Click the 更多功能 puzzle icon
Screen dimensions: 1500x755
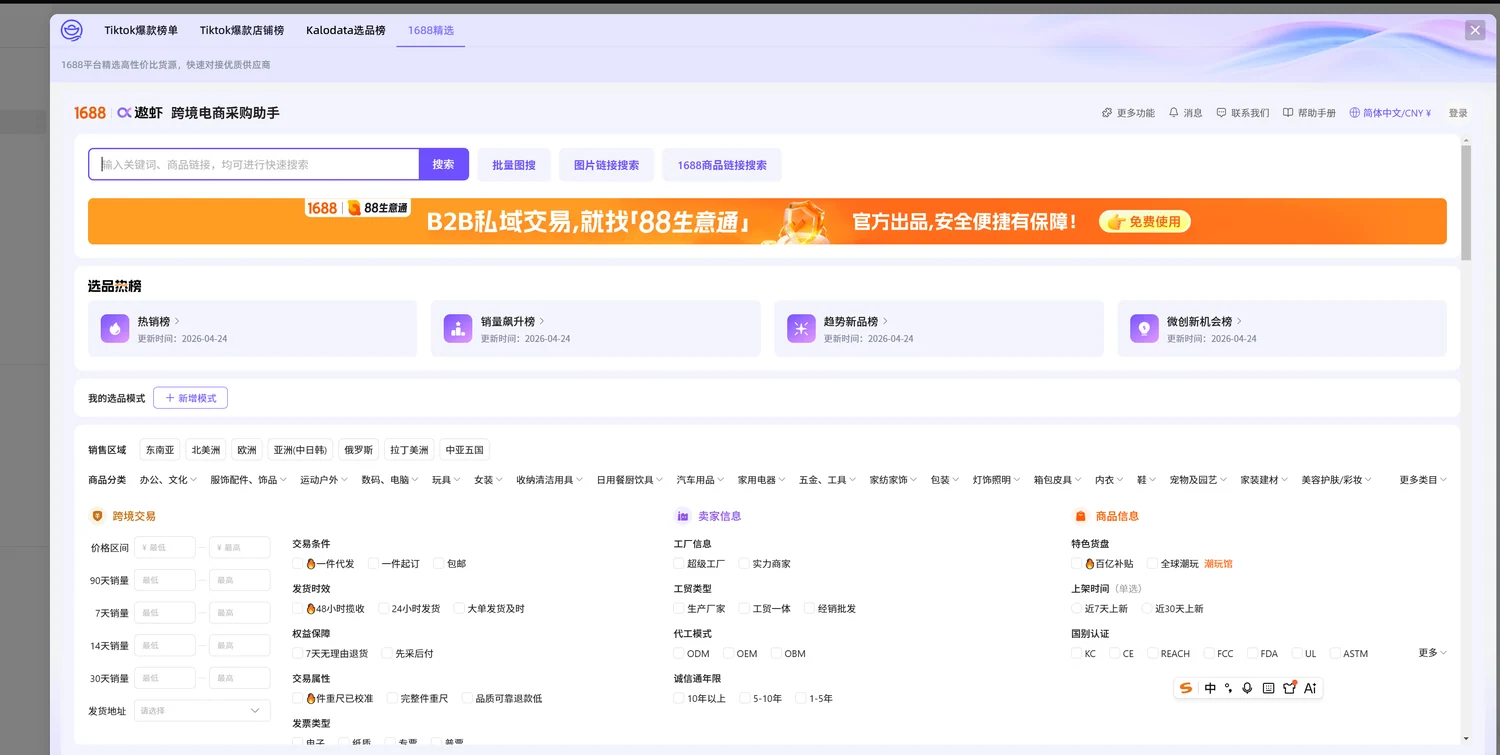[x=1107, y=113]
